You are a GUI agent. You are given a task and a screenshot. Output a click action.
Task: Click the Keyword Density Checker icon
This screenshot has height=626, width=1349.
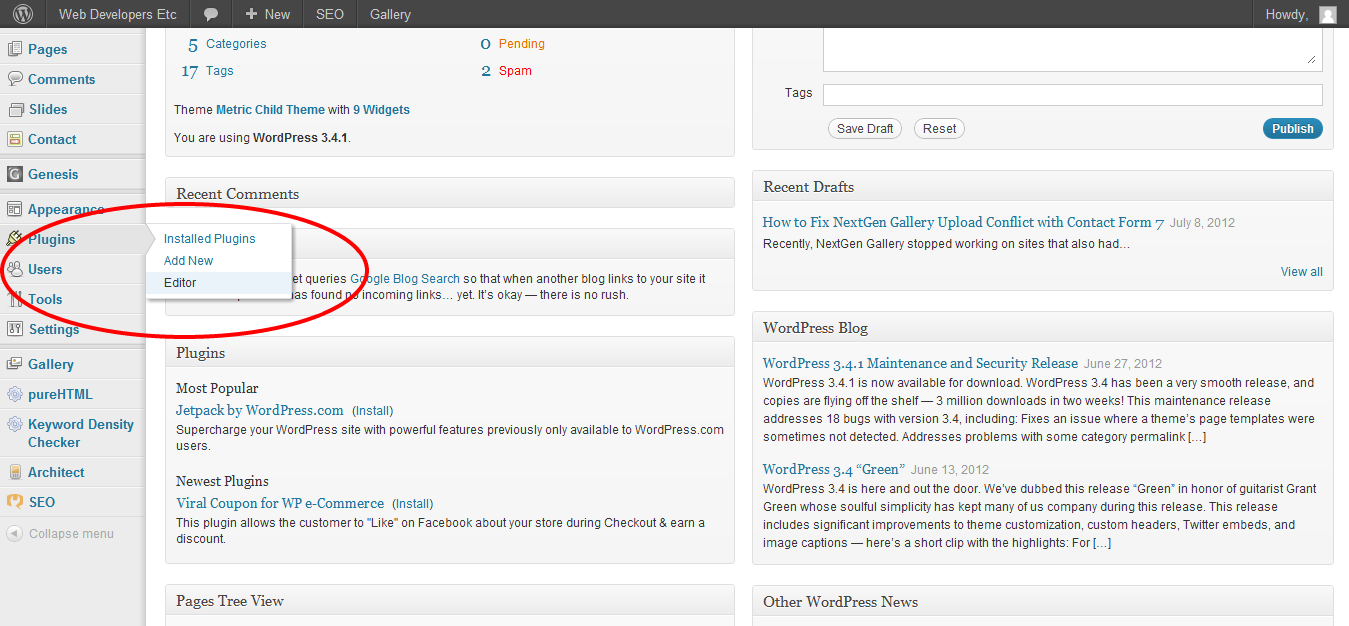(15, 424)
